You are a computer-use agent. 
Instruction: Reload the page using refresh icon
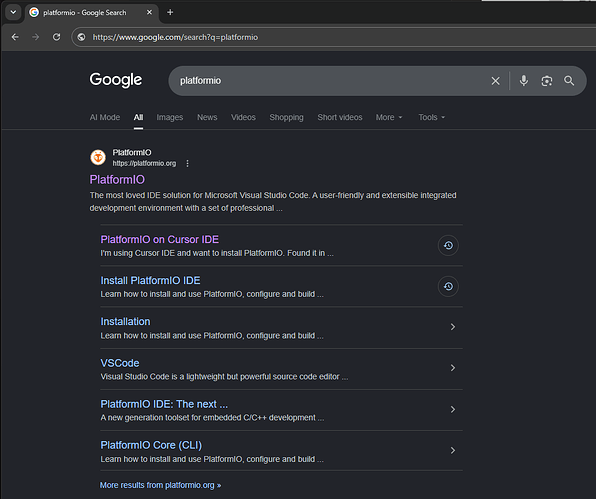point(56,37)
